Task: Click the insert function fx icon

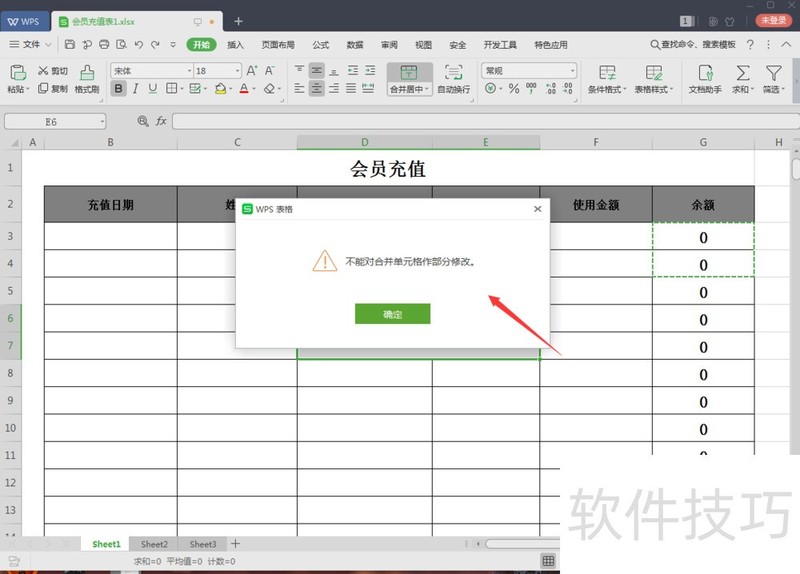Action: [x=160, y=121]
